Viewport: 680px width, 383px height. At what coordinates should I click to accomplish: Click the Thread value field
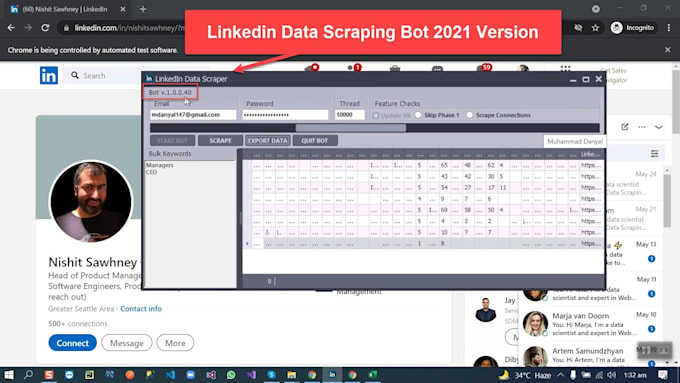(350, 115)
